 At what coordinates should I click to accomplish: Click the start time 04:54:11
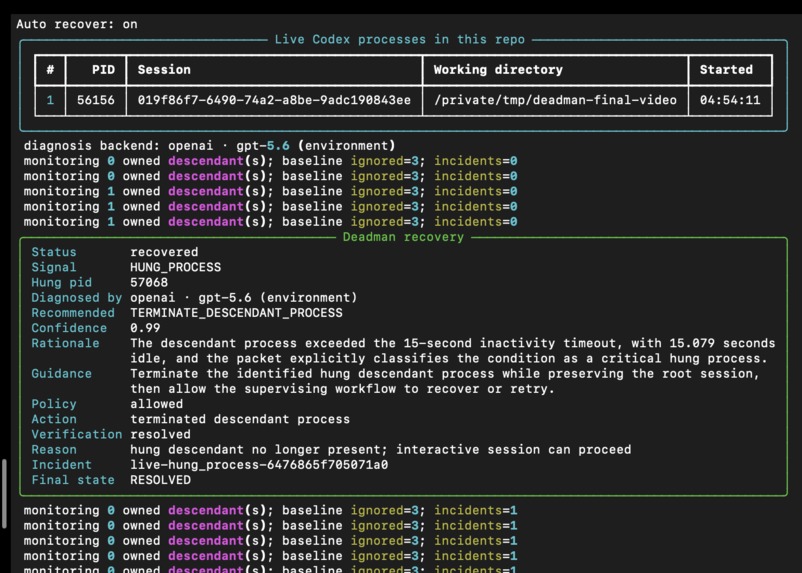click(730, 100)
